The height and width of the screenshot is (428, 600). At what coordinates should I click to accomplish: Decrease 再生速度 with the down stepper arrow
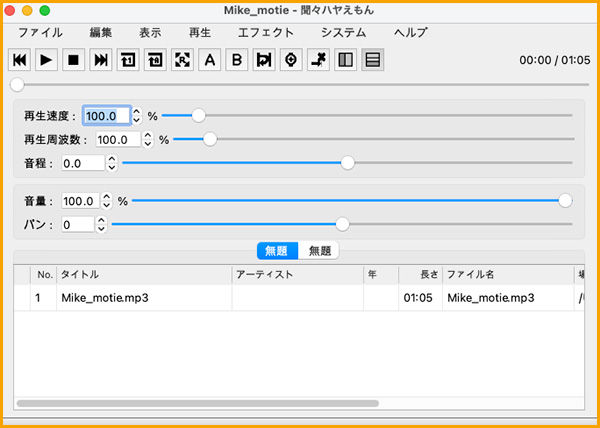coord(137,120)
